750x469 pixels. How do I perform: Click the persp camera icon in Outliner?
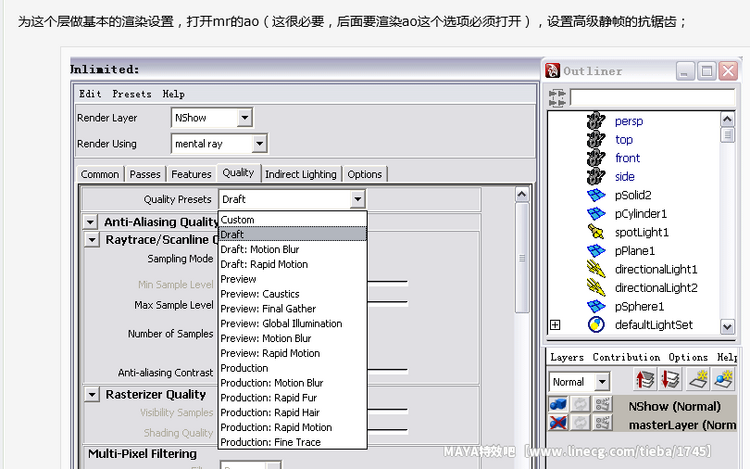coord(596,121)
